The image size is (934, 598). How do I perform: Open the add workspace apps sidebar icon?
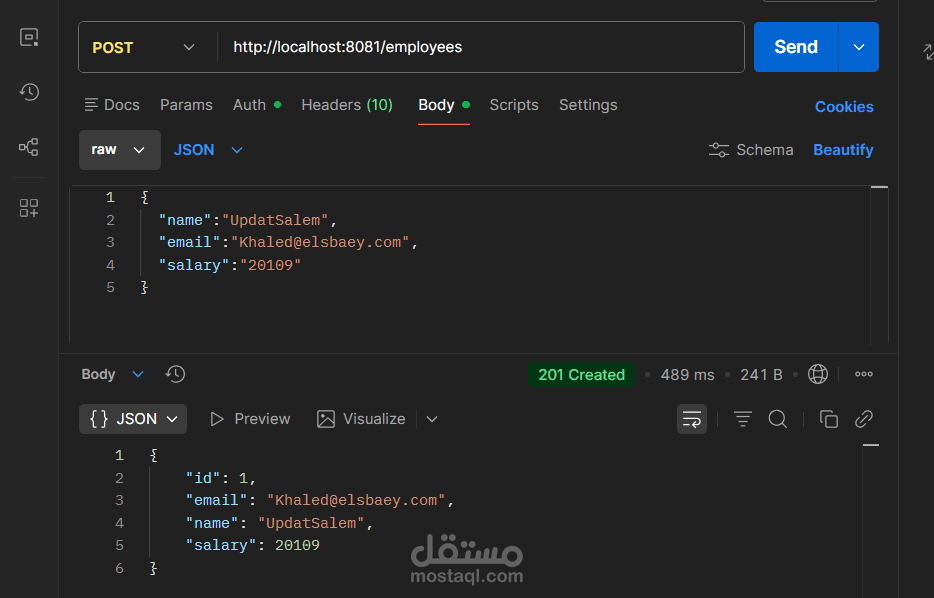click(x=29, y=208)
